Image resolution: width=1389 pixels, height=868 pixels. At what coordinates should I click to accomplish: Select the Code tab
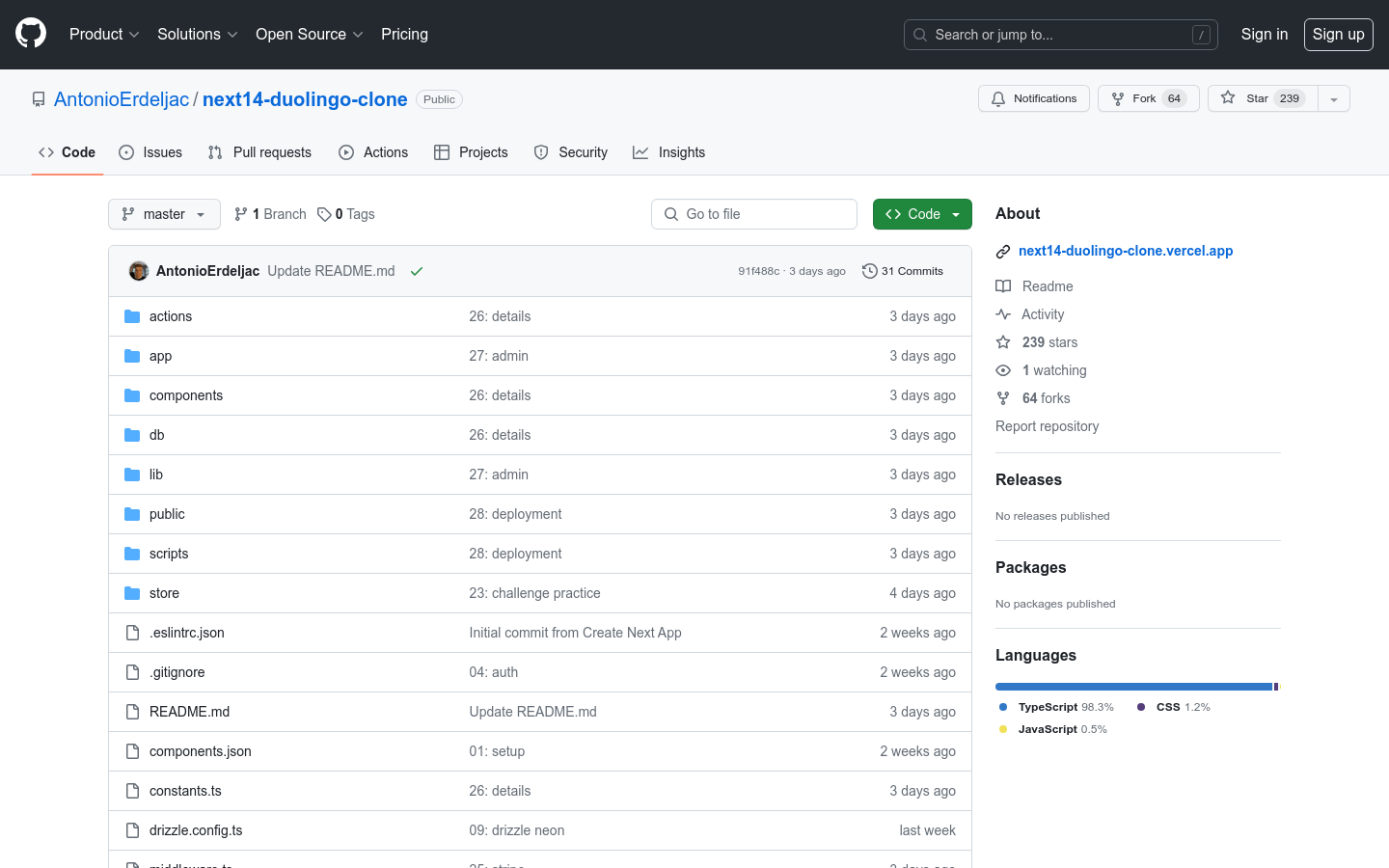68,152
